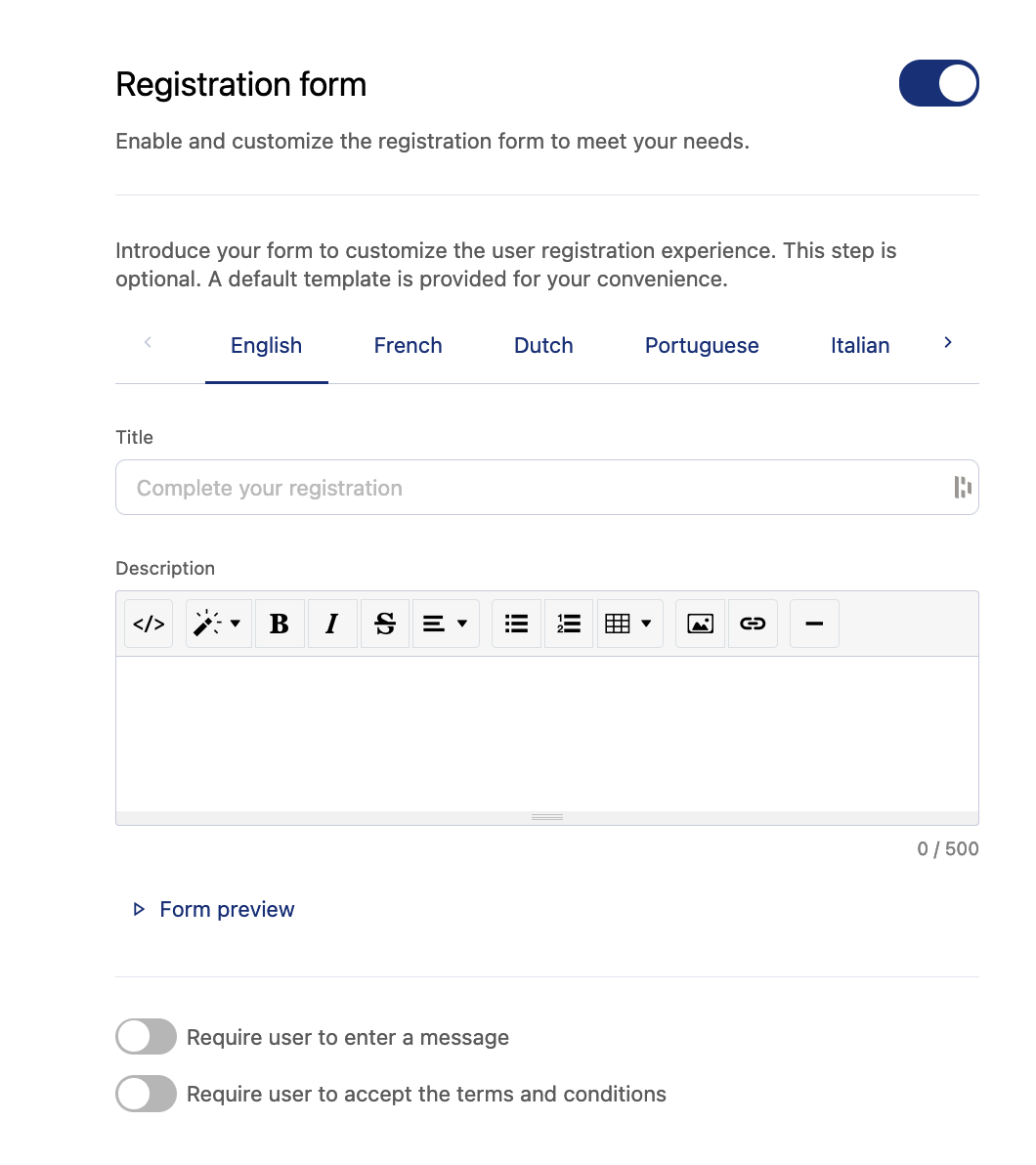Screen dimensions: 1036x1165
Task: Toggle code view in description editor
Action: [x=149, y=624]
